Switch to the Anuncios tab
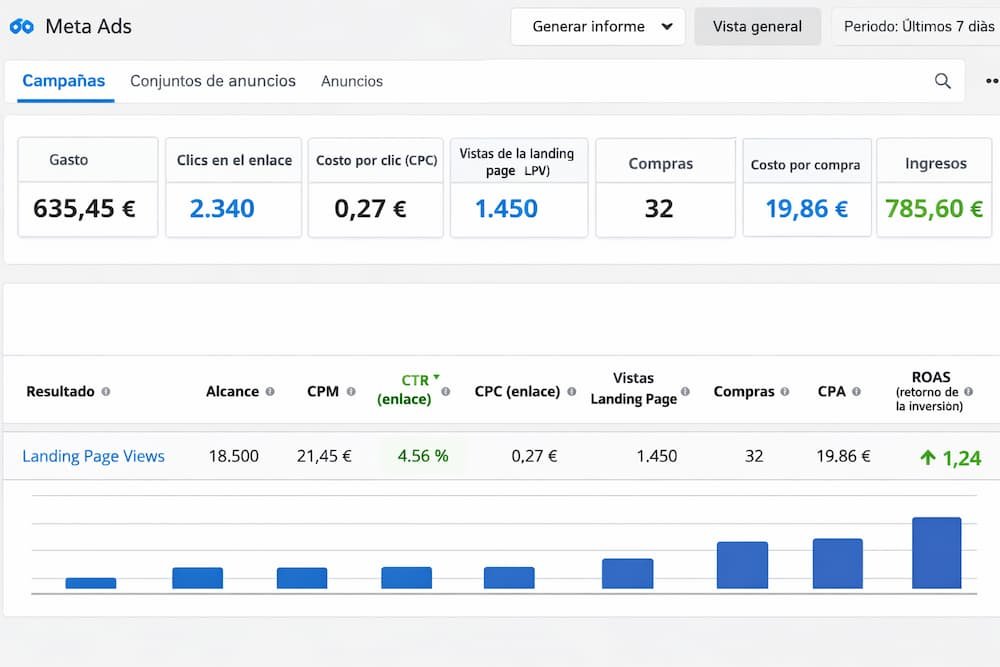The width and height of the screenshot is (1000, 667). pos(352,81)
